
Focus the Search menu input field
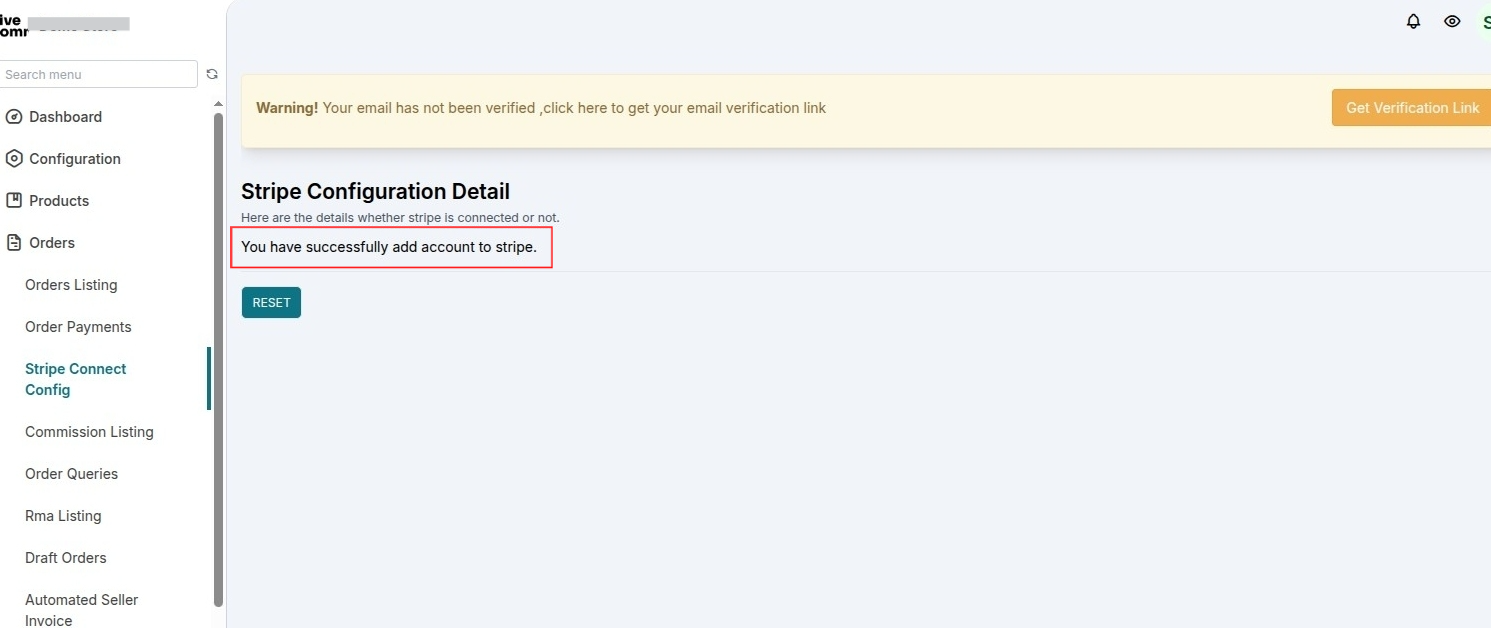click(98, 74)
